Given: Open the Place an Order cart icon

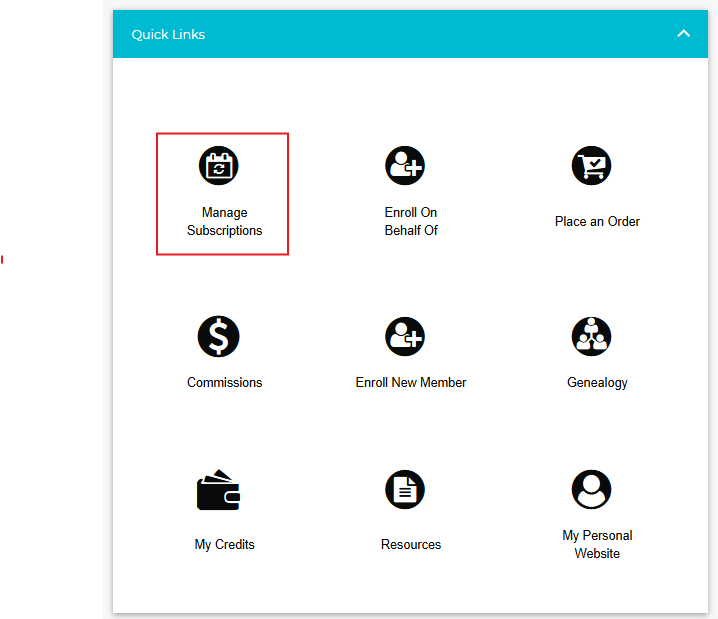Looking at the screenshot, I should point(591,166).
